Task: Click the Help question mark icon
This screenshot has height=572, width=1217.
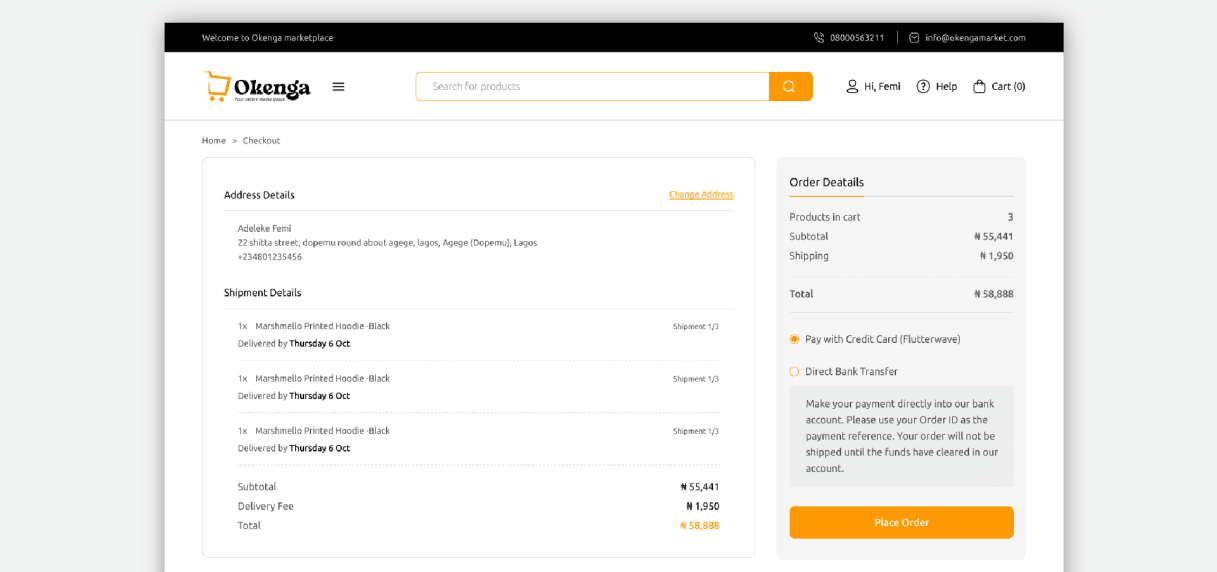Action: click(923, 87)
